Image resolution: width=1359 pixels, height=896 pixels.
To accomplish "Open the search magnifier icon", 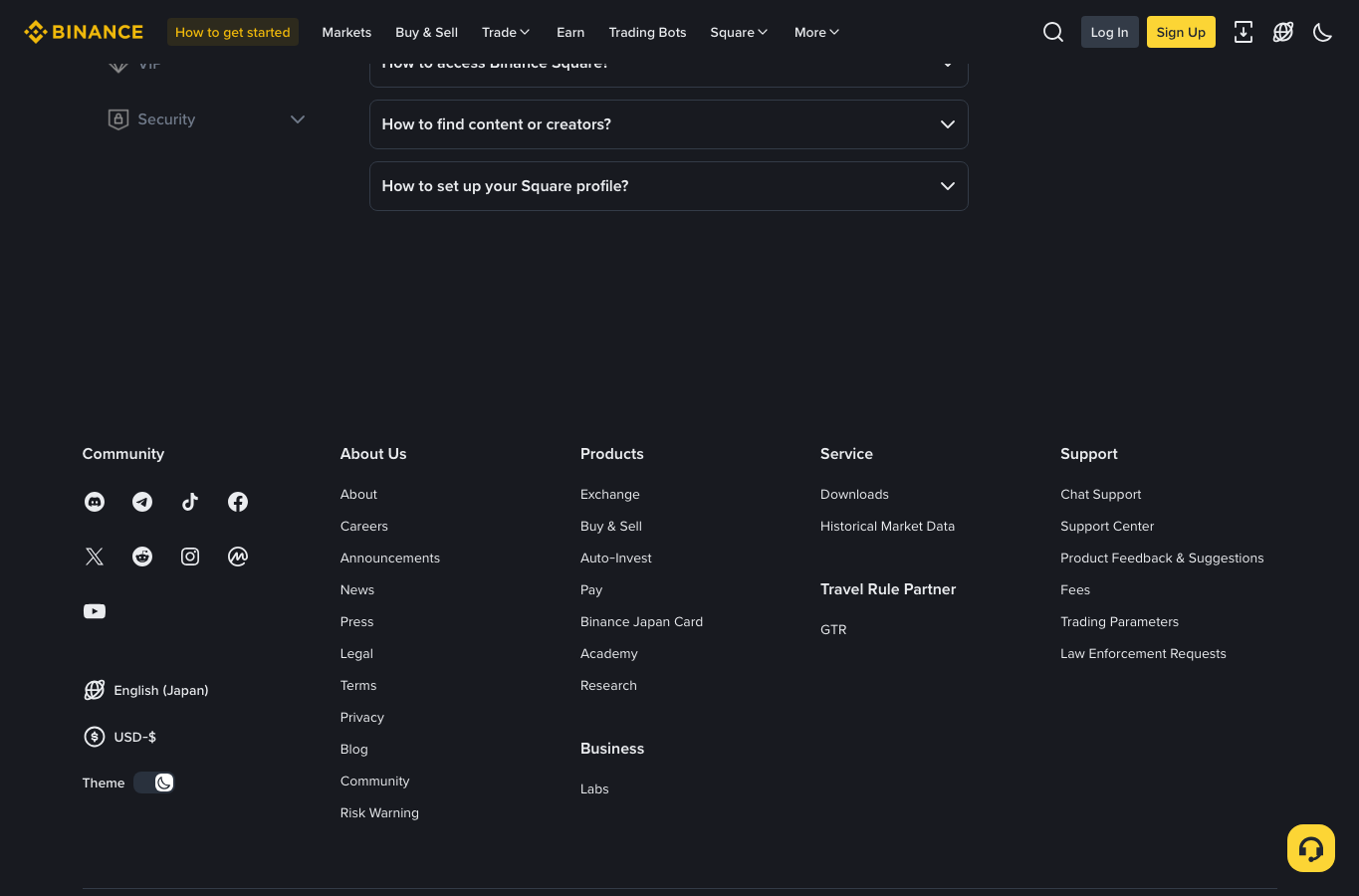I will coord(1053,32).
